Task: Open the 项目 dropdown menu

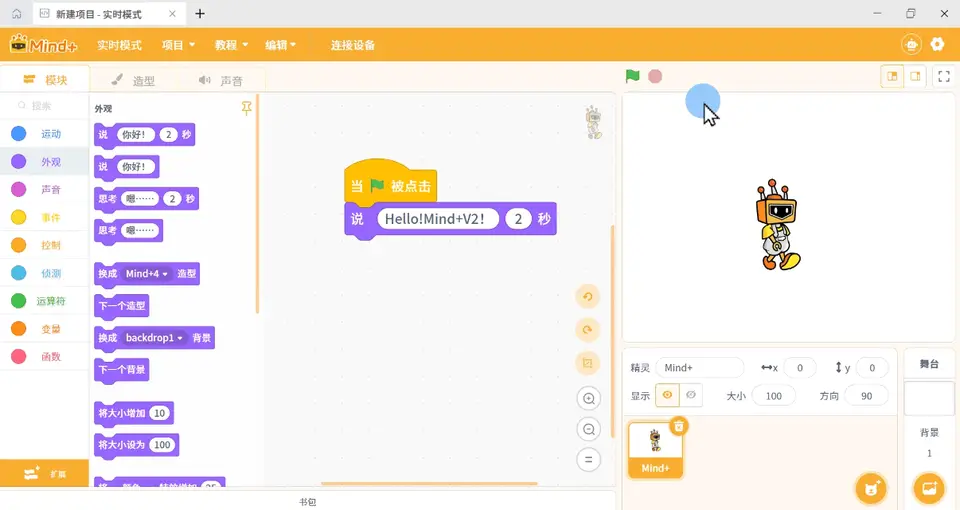Action: (178, 45)
